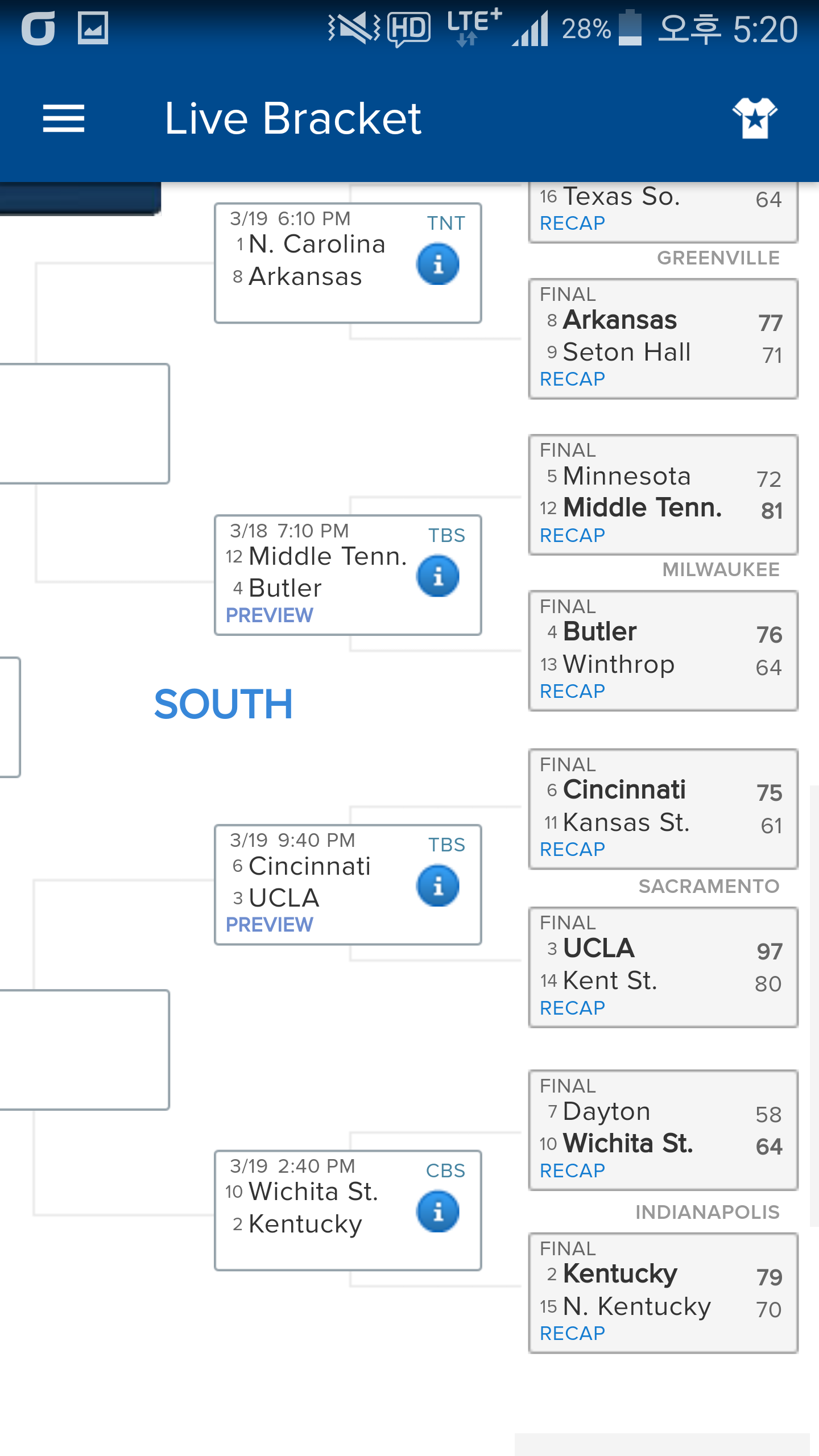Open the hamburger navigation menu
Viewport: 819px width, 1456px height.
(64, 118)
